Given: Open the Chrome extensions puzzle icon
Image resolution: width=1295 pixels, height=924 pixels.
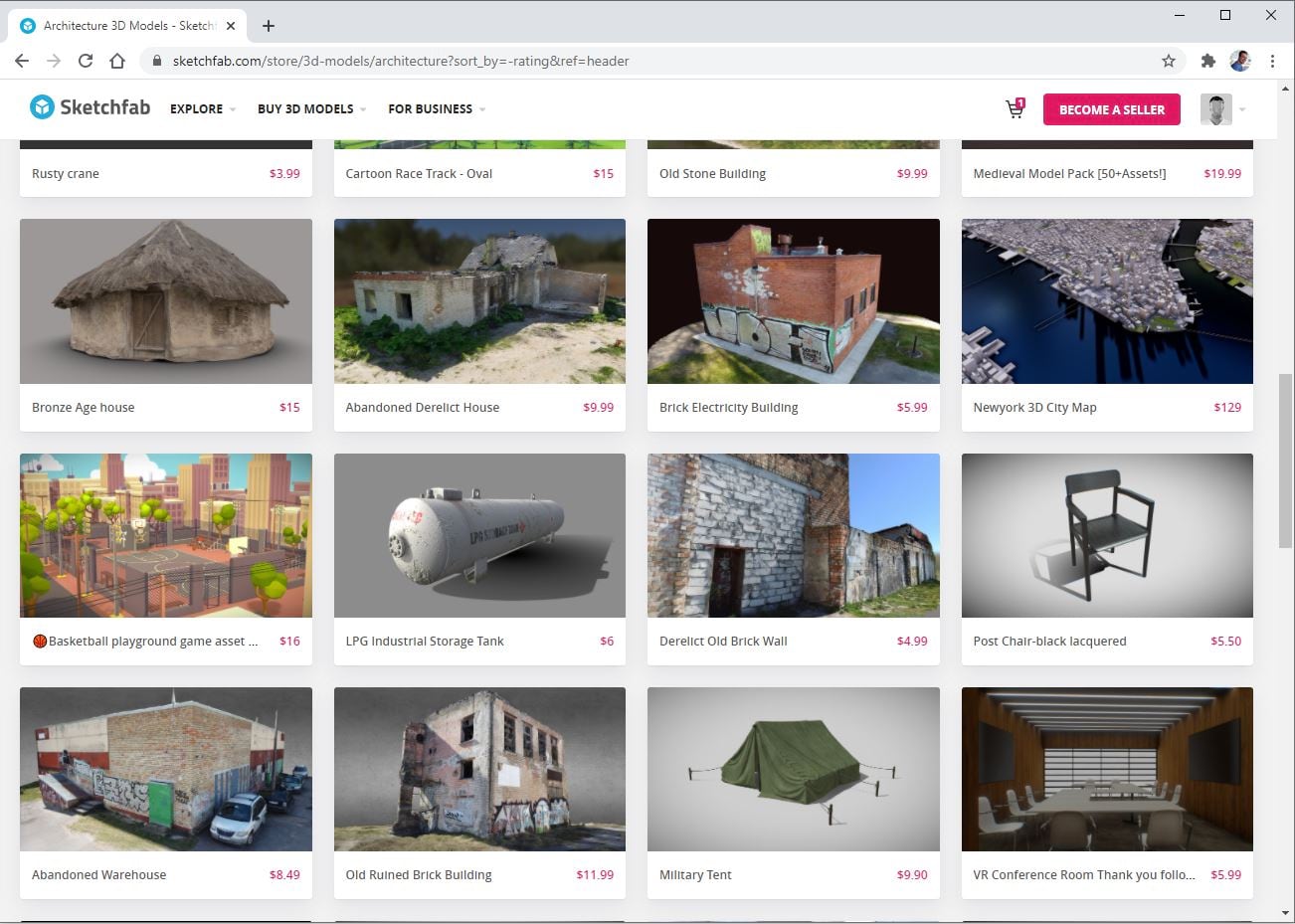Looking at the screenshot, I should pos(1208,61).
